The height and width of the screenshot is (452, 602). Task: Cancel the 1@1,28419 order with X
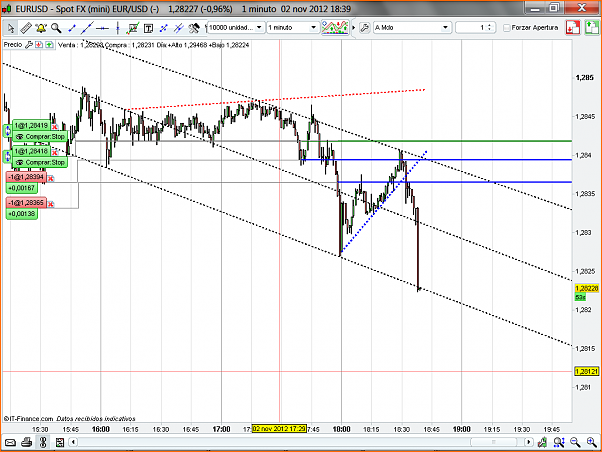click(x=55, y=127)
